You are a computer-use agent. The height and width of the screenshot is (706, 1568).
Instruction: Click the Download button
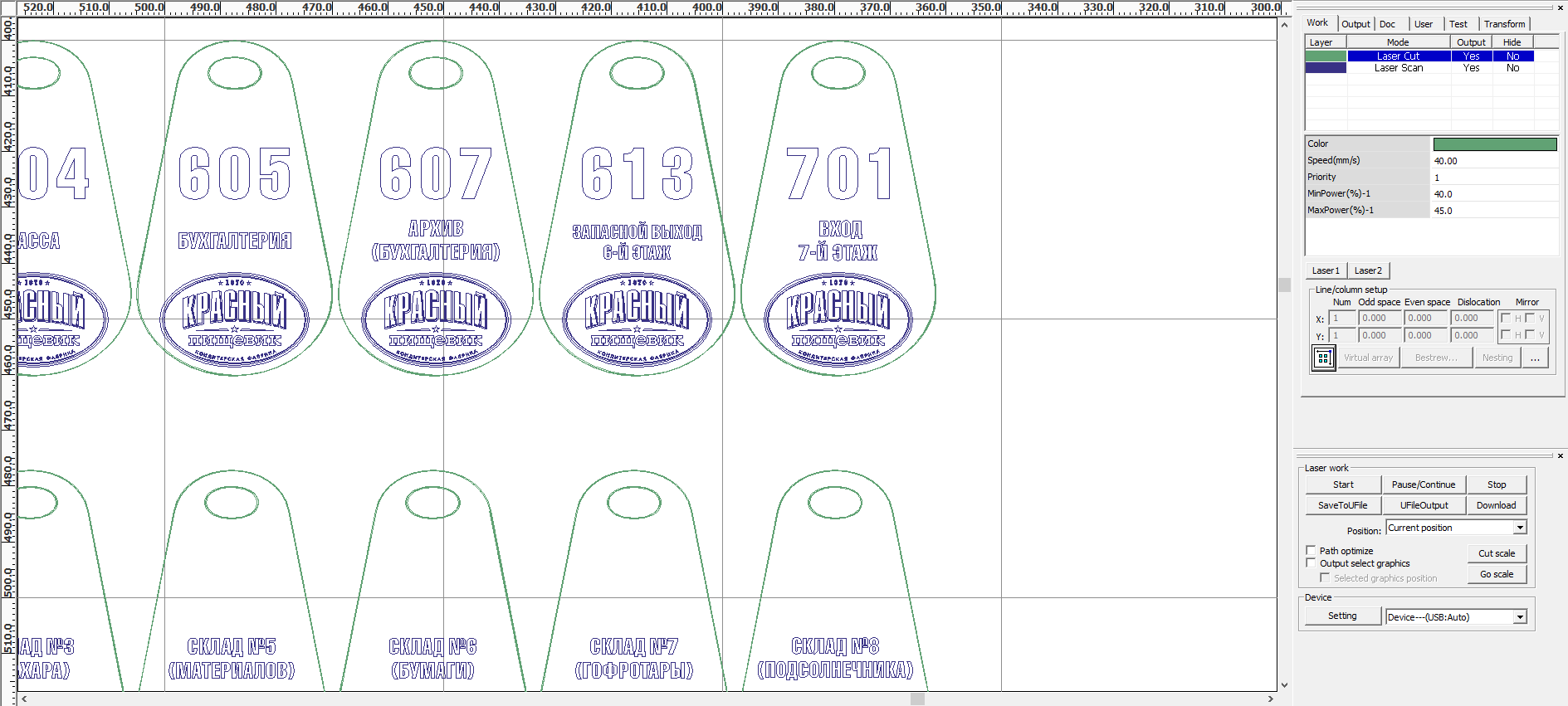1496,505
